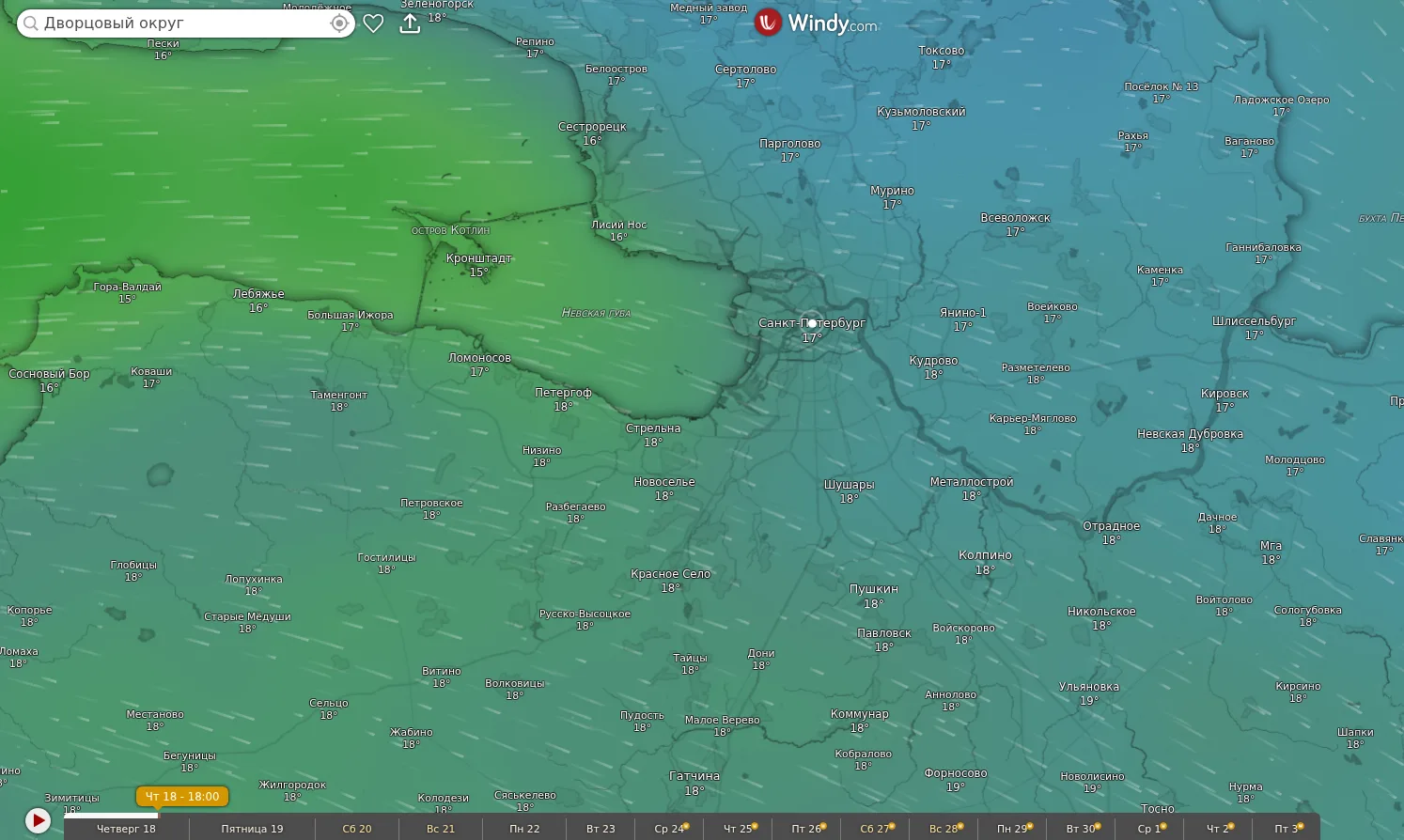Screen dimensions: 1404x840
Task: Click the Чт 18 - 18:00 time marker
Action: (x=182, y=797)
